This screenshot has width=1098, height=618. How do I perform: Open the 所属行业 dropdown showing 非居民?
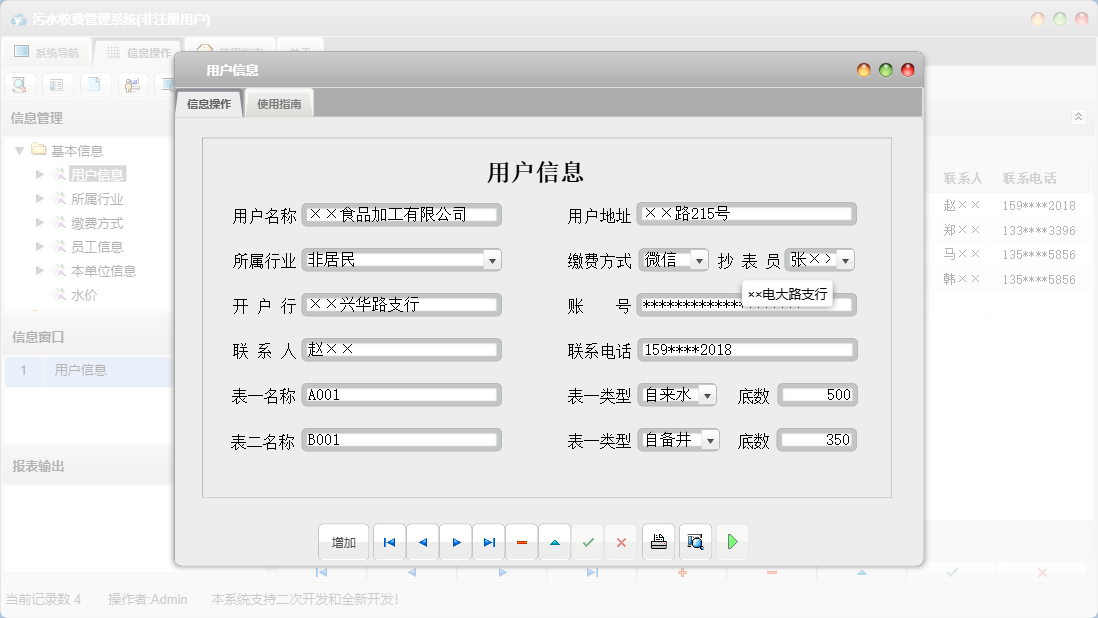[491, 259]
